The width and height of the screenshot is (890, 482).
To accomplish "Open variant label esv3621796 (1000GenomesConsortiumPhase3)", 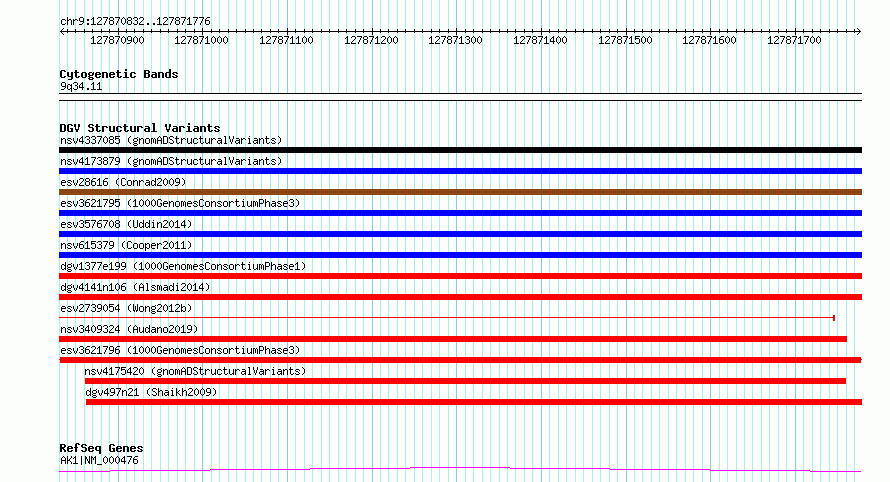I will [x=180, y=350].
